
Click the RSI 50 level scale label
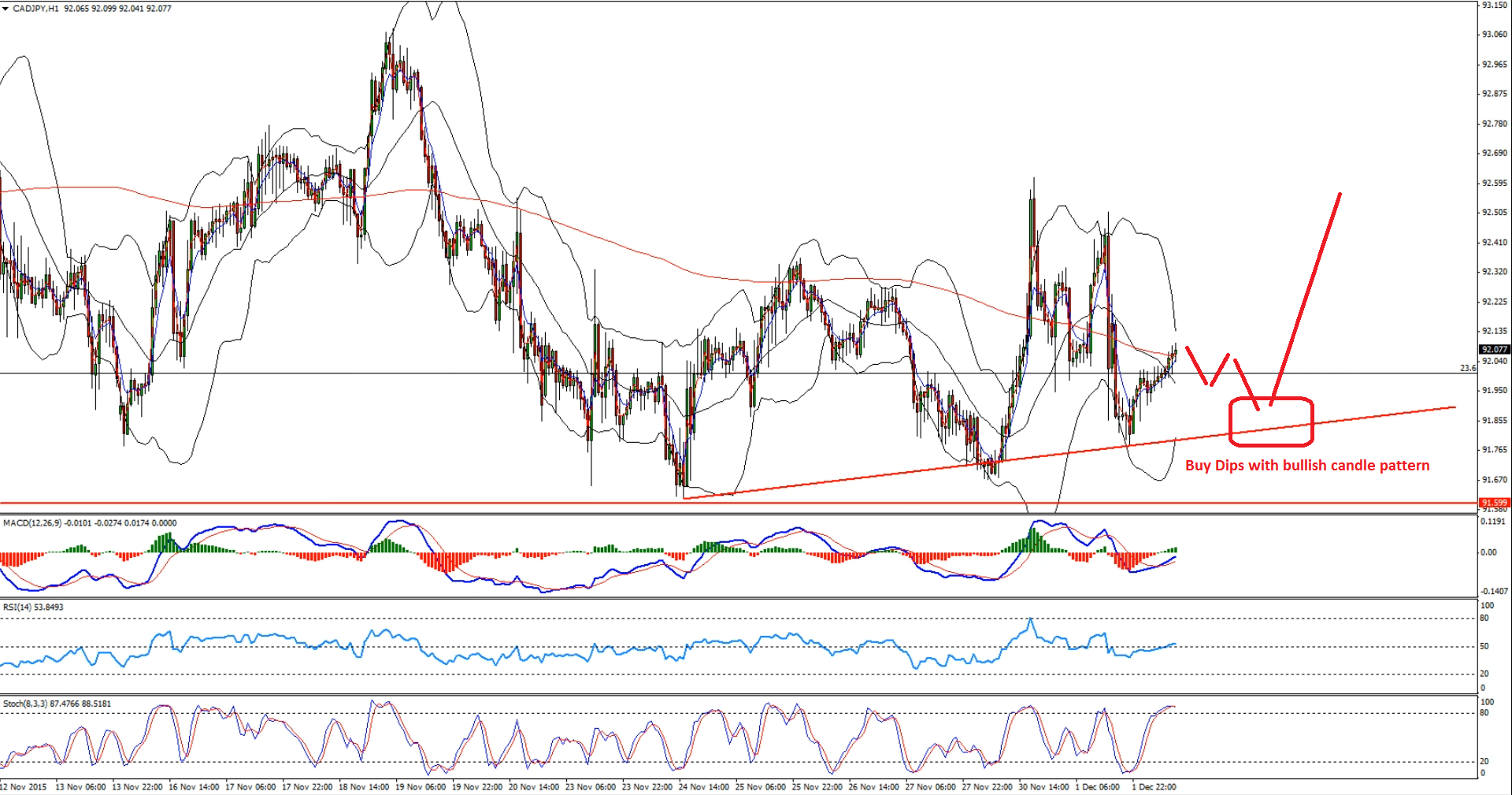pyautogui.click(x=1484, y=646)
